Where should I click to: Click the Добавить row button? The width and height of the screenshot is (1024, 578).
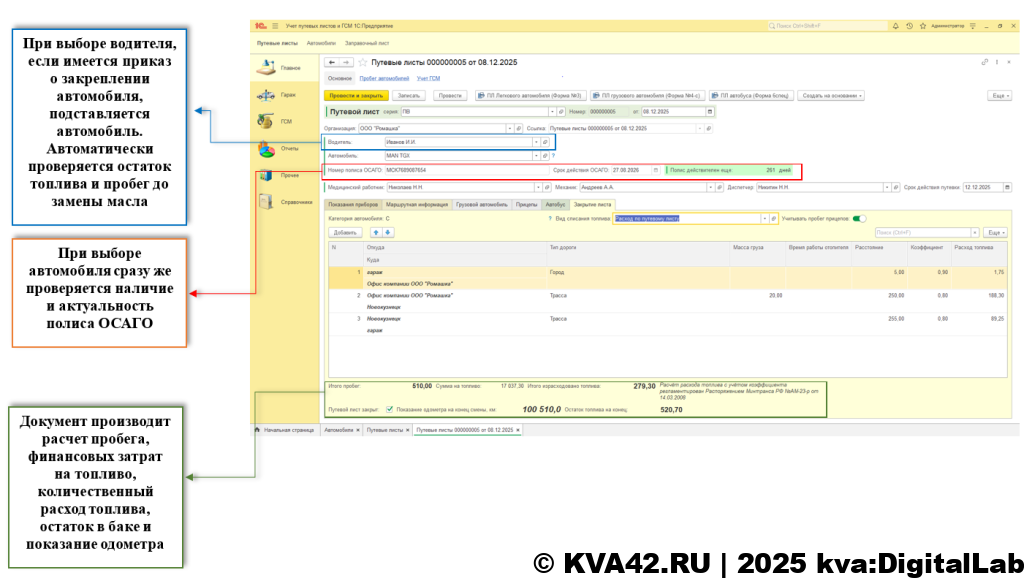tap(345, 232)
